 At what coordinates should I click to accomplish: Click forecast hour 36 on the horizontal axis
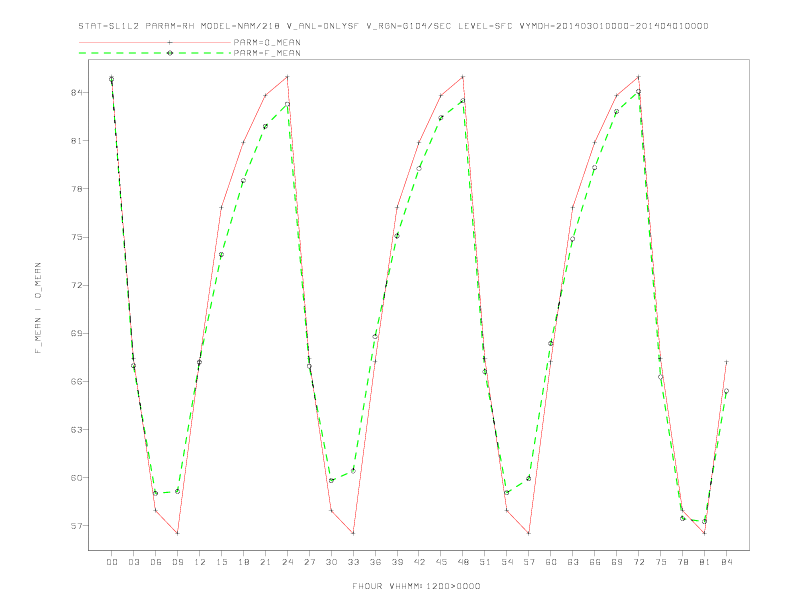375,562
